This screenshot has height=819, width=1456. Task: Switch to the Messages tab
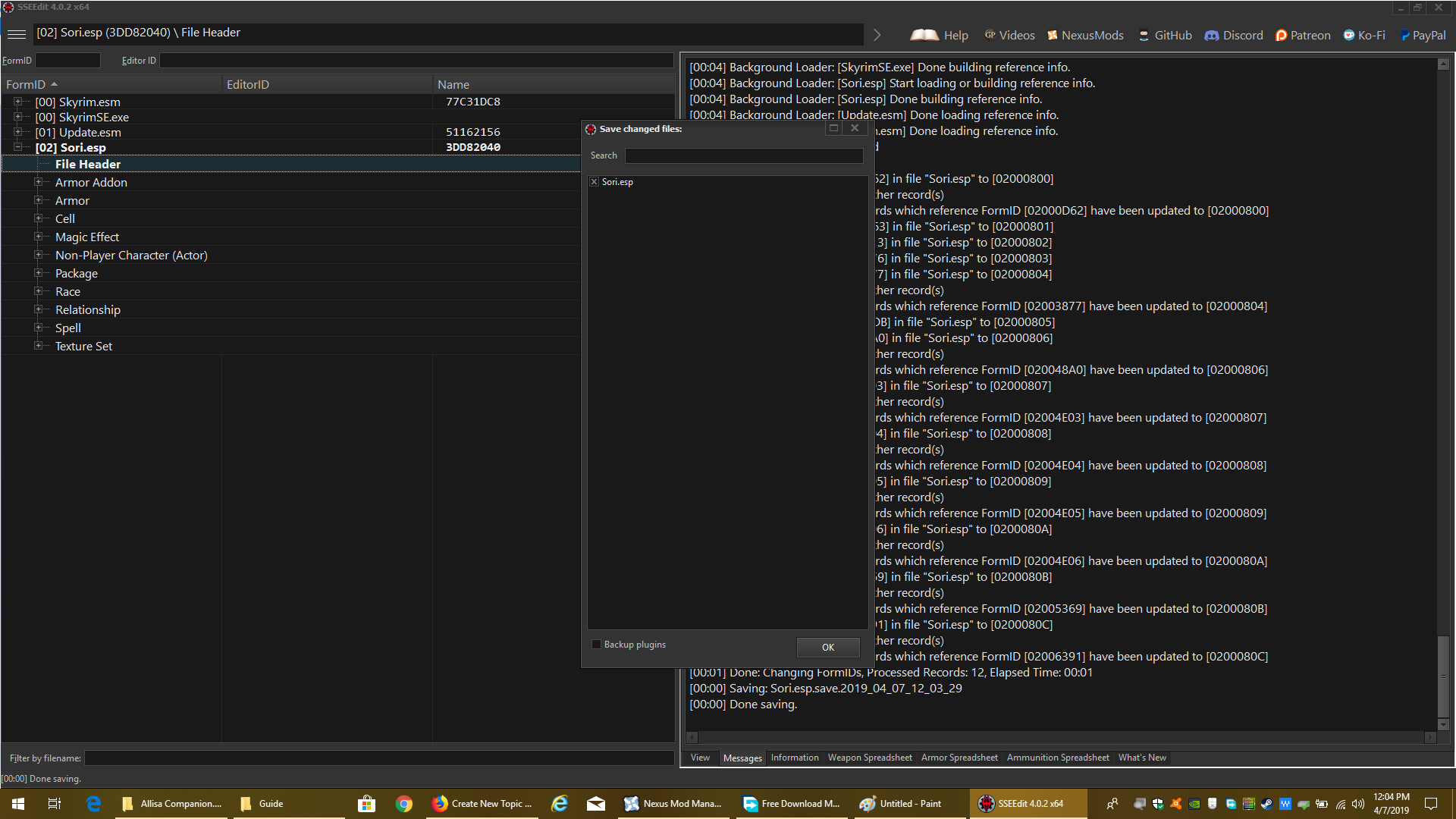742,758
